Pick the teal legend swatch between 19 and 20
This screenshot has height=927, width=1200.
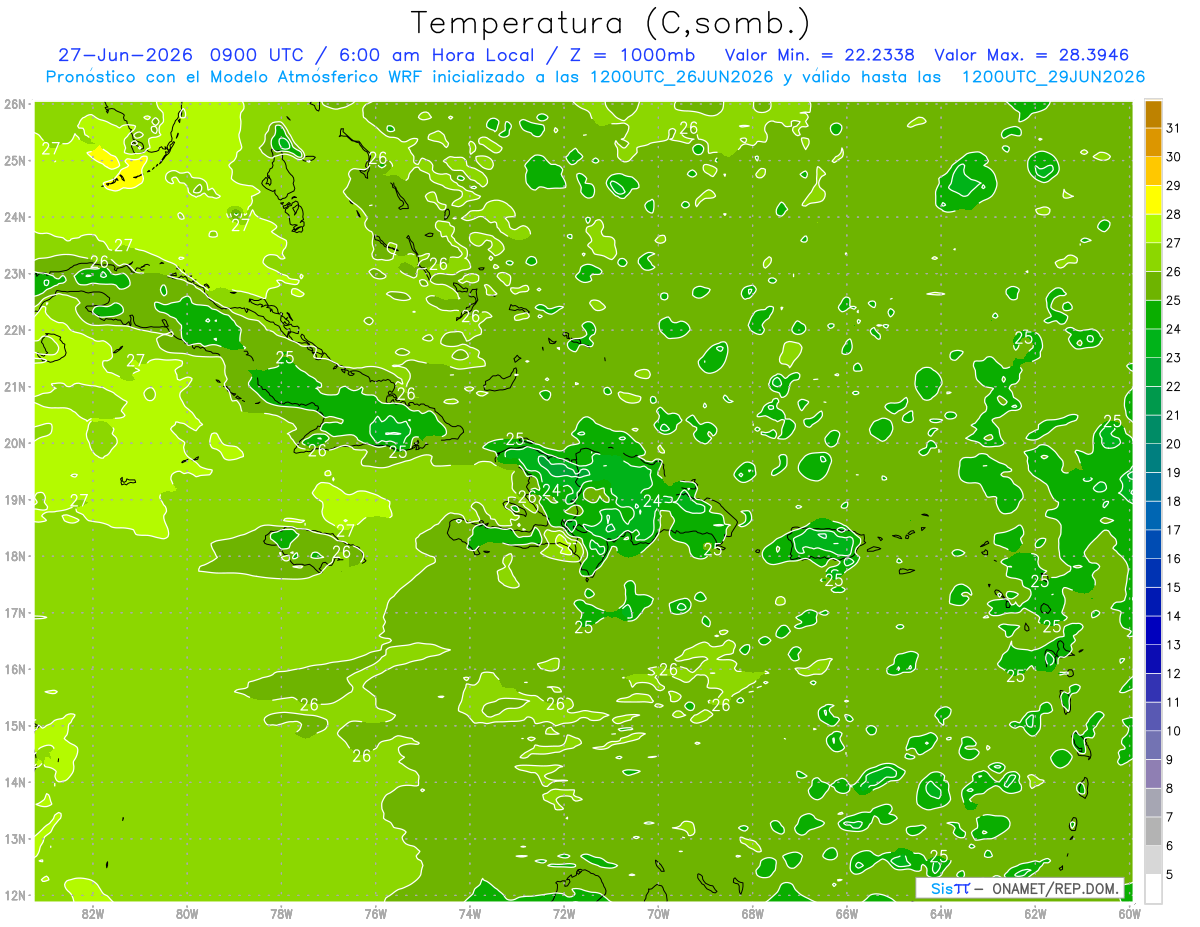pos(1153,458)
